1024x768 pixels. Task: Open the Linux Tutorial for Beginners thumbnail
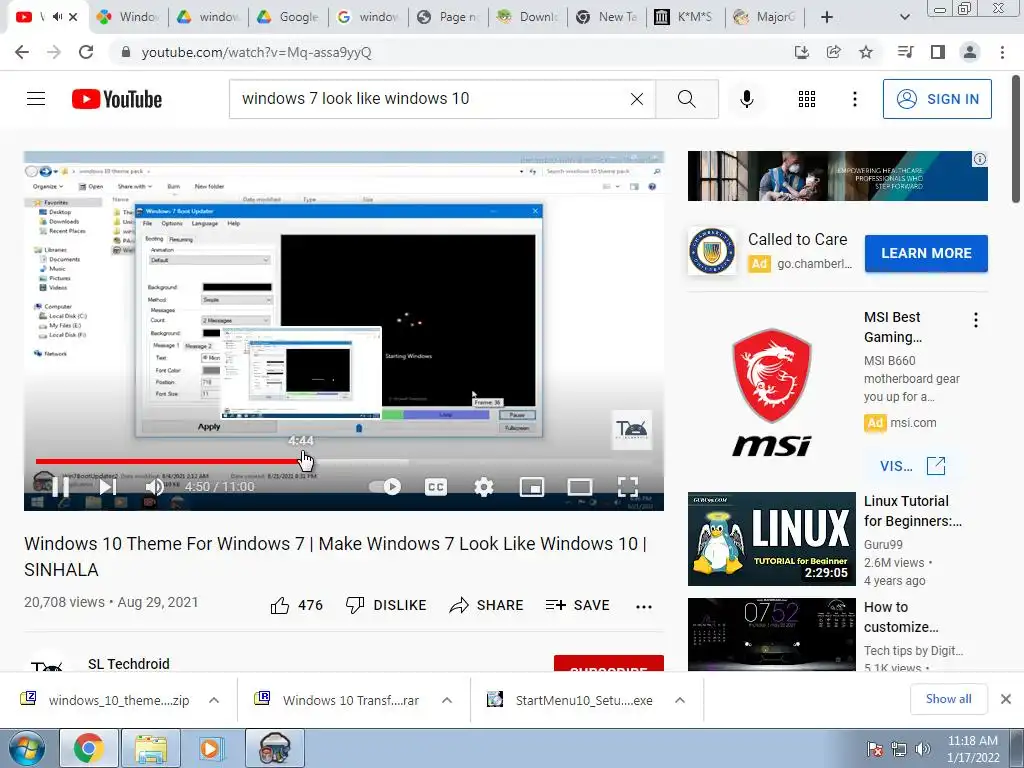coord(771,539)
